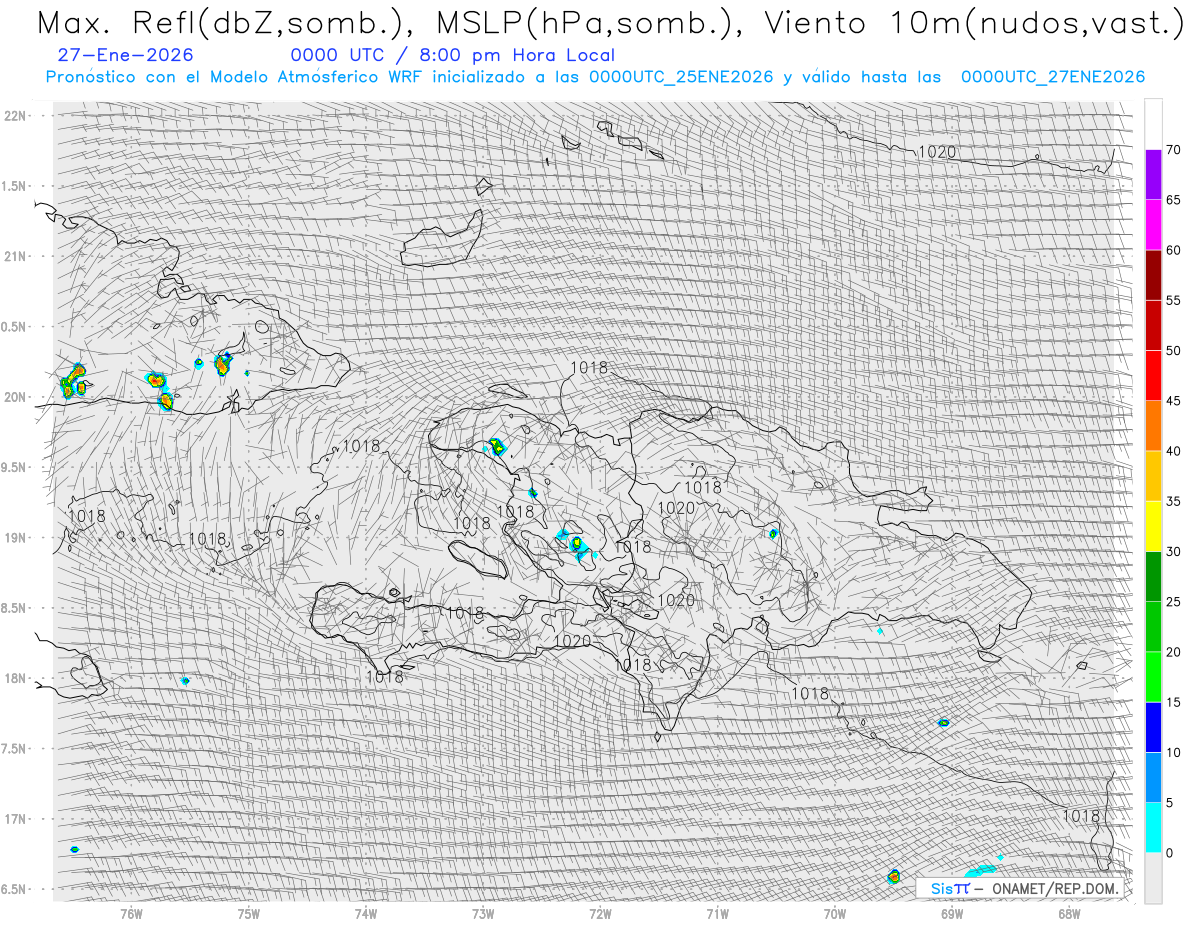Select the dark red 50–55 dBZ band

tap(1153, 325)
